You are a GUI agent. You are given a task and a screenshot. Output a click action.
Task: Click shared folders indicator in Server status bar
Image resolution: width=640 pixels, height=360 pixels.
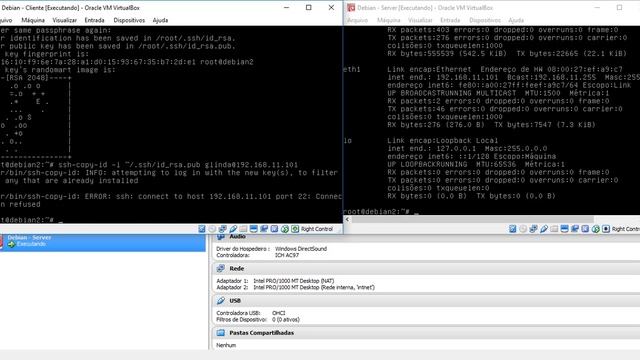[x=554, y=229]
